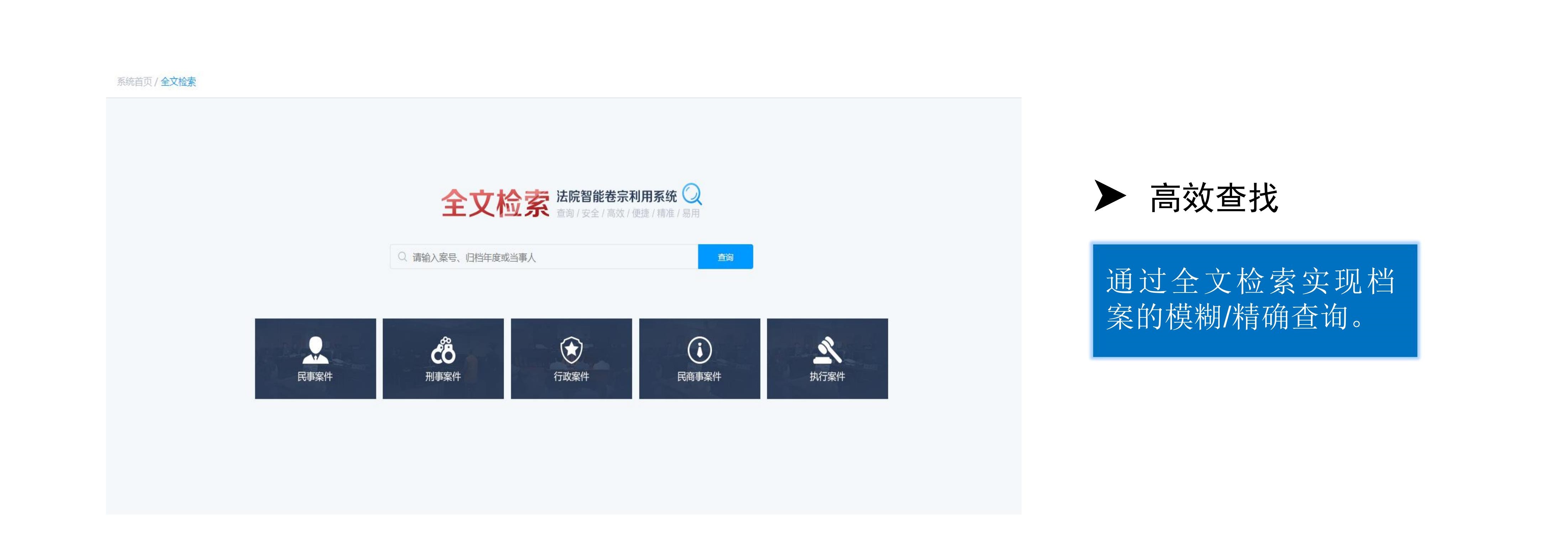Click the magnifier icon inside the search box

coord(403,257)
